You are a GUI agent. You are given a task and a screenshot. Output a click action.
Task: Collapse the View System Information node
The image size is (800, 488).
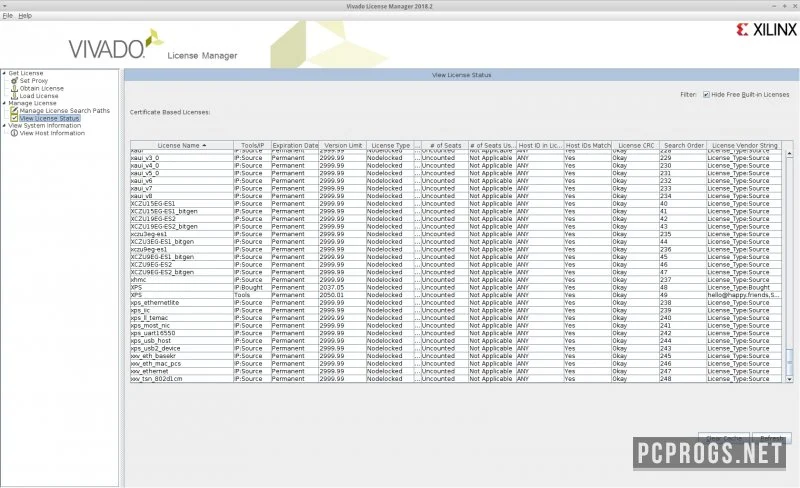click(x=4, y=126)
